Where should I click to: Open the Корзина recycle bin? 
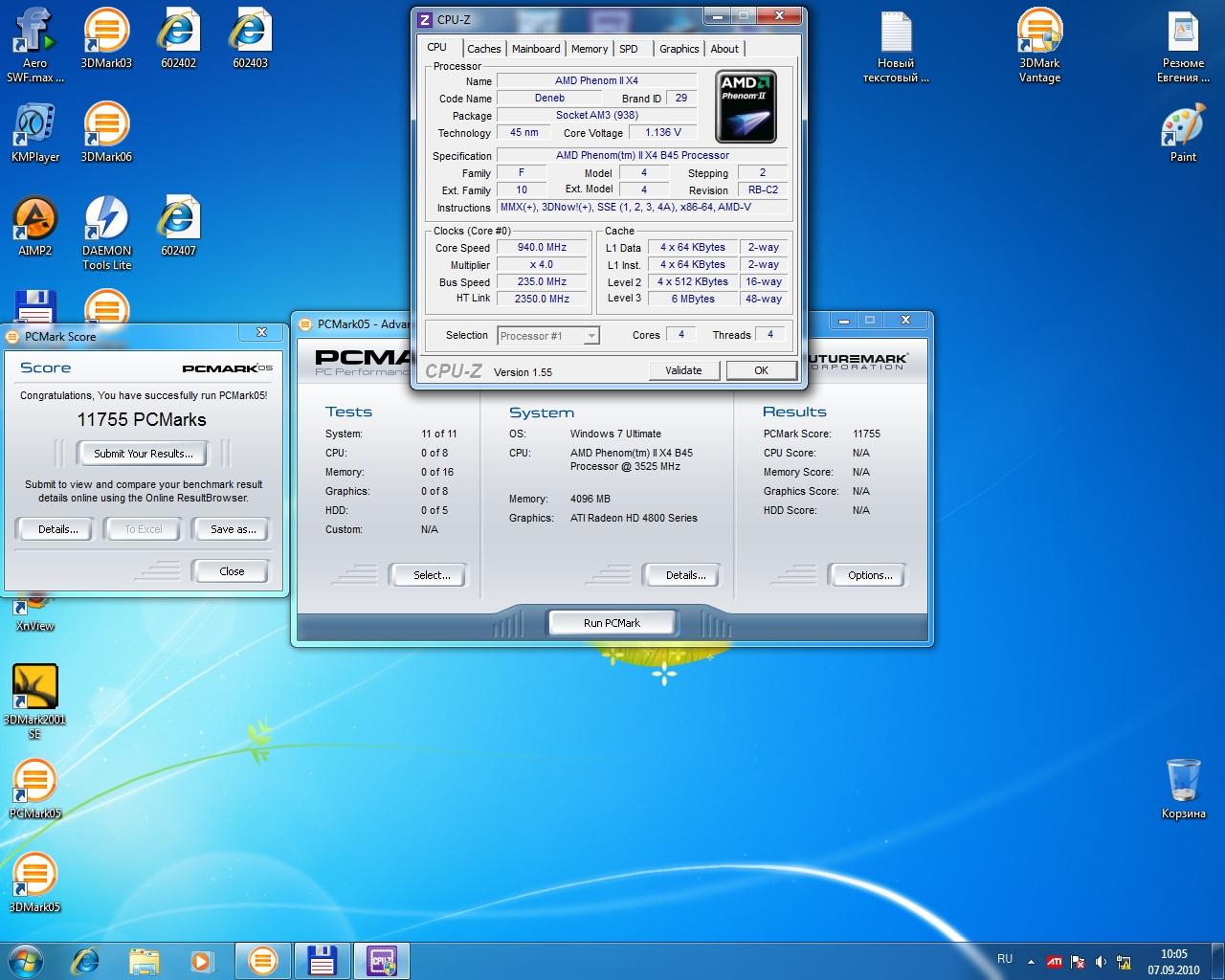(x=1183, y=789)
